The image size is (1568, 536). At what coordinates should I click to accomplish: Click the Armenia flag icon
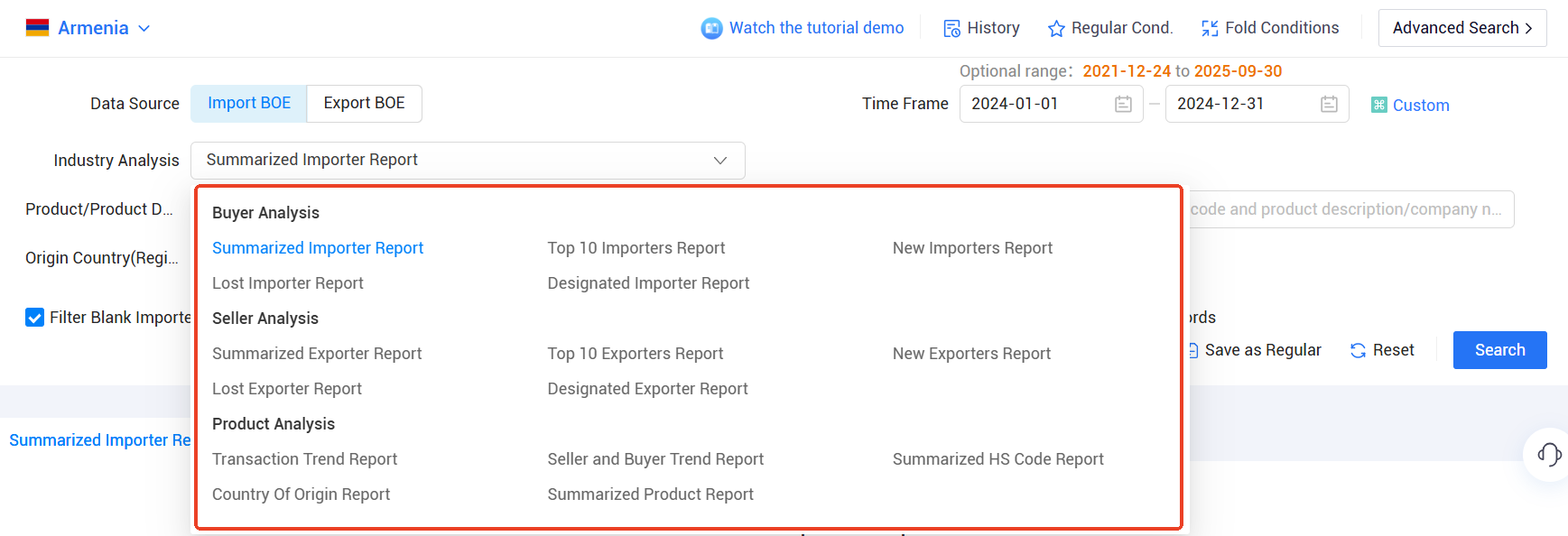tap(37, 28)
